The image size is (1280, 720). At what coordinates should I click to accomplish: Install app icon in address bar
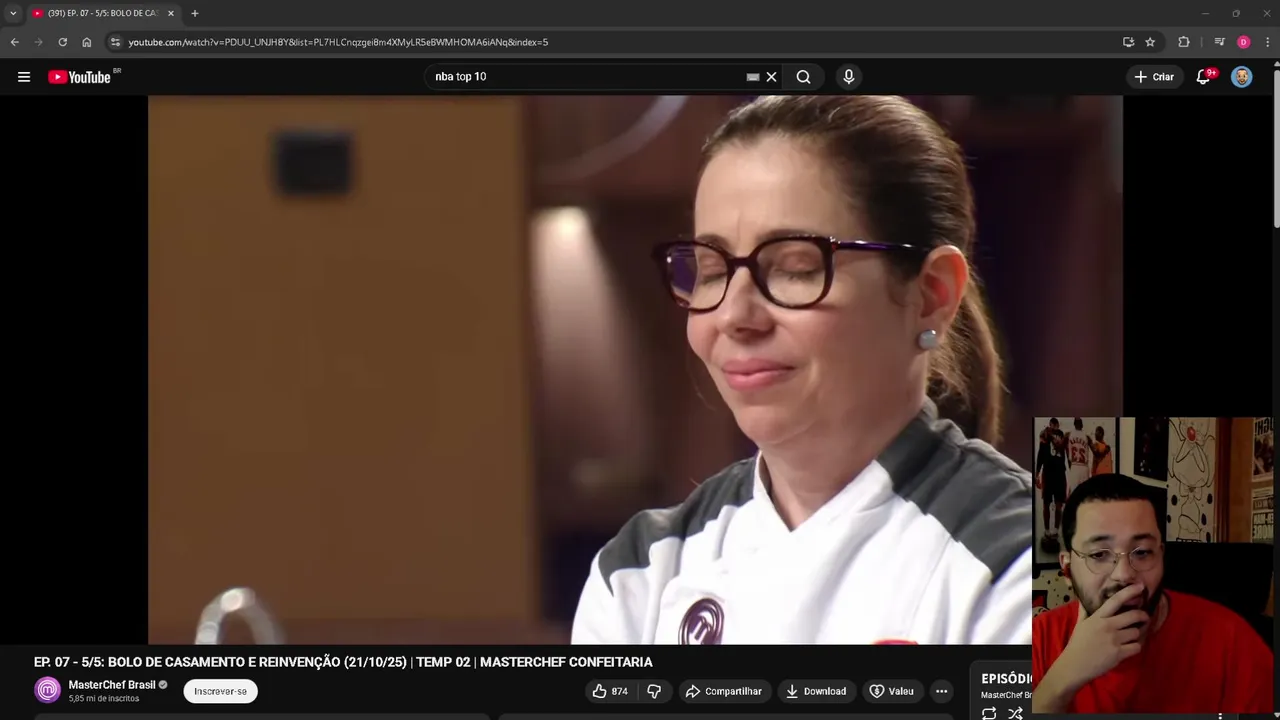(x=1128, y=42)
